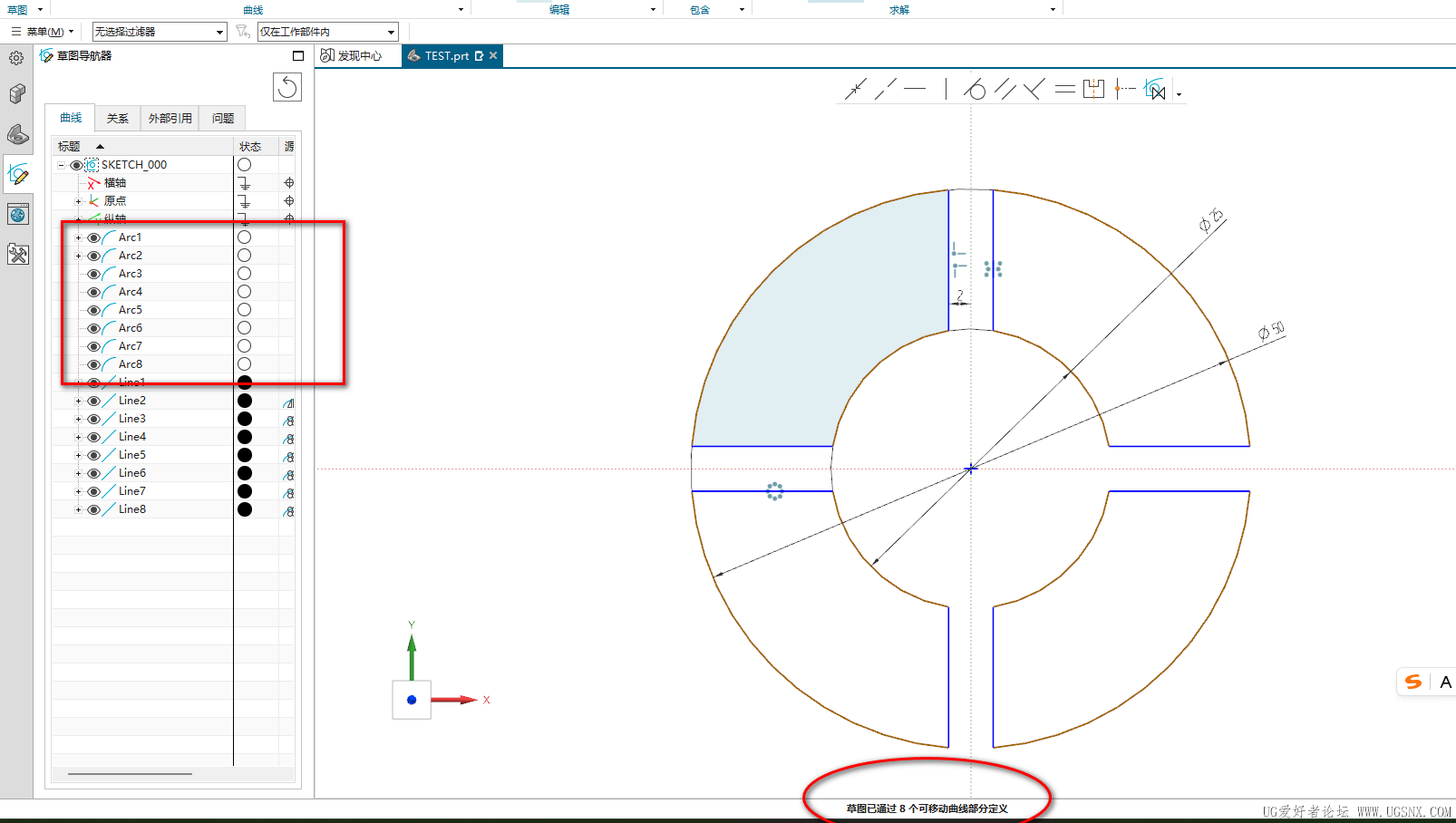The width and height of the screenshot is (1456, 823).
Task: Toggle visibility eye for Arc2
Action: point(93,256)
